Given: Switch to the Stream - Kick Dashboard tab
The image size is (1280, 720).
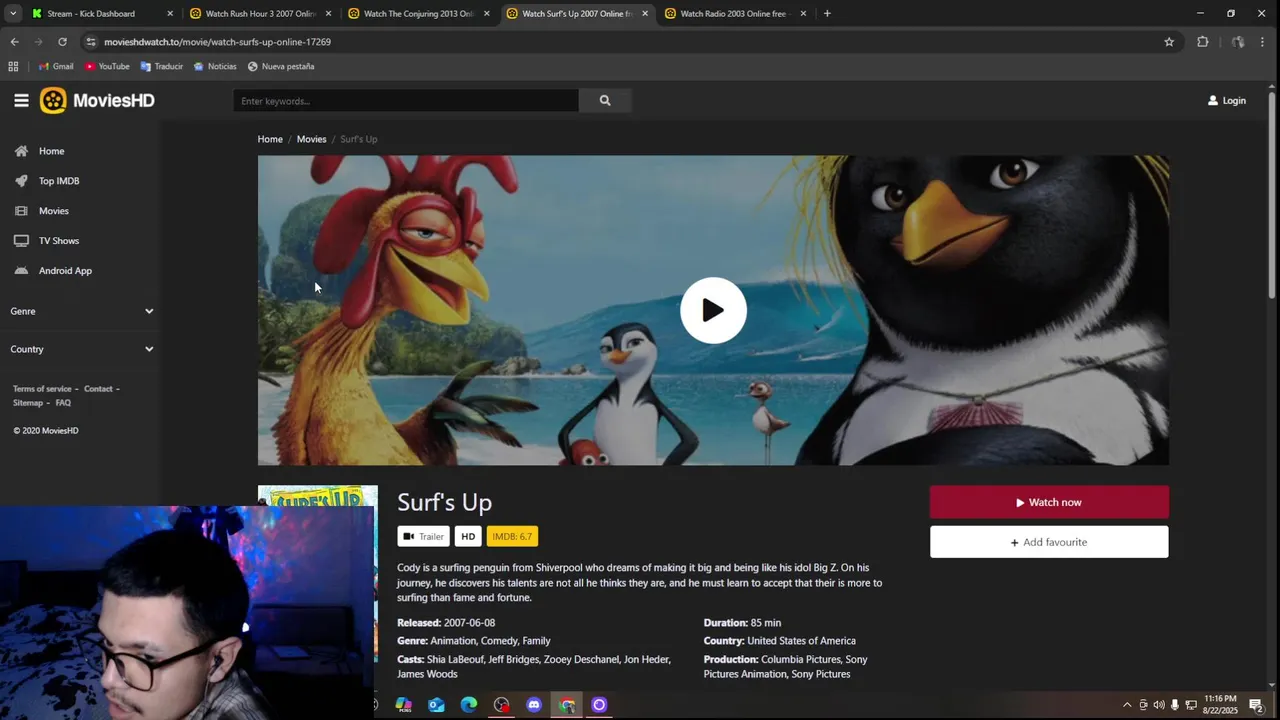Looking at the screenshot, I should point(91,14).
